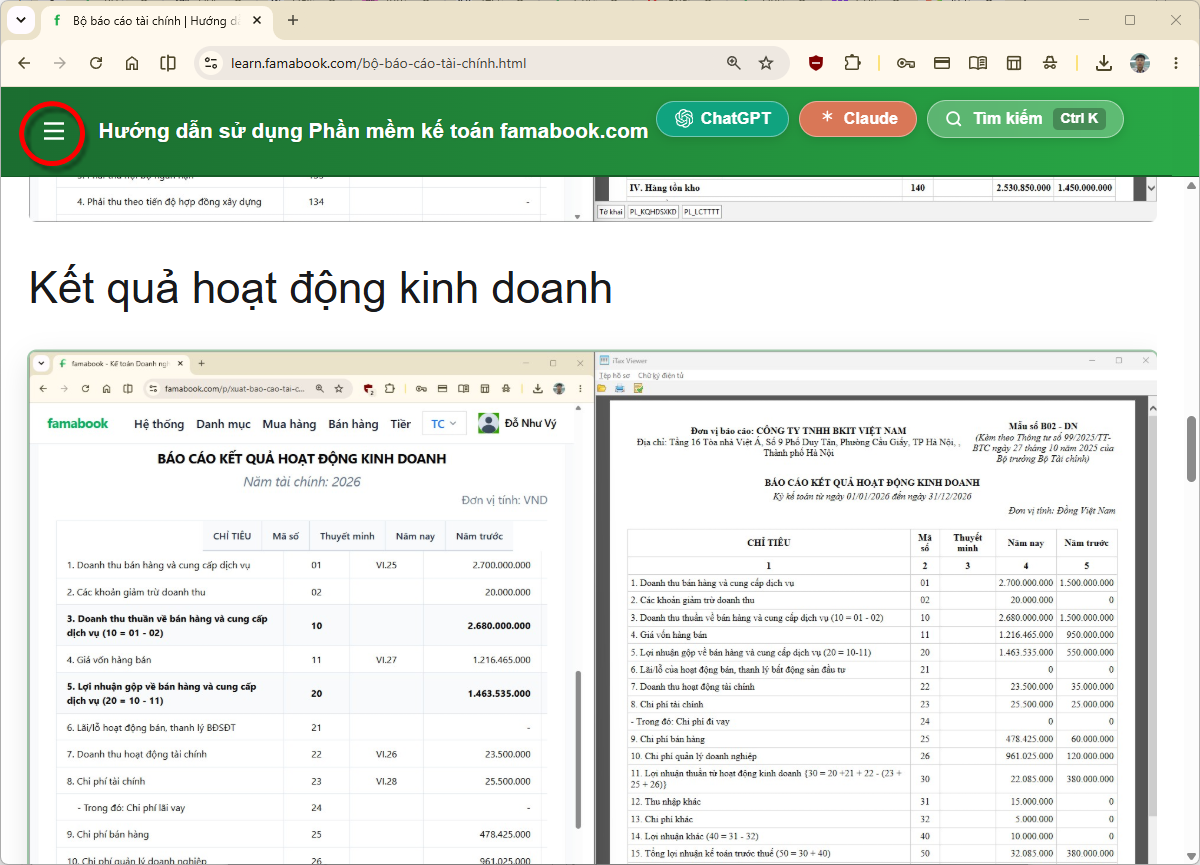Switch to the PL_LCTTTT sheet tab
Screen dimensions: 1200x865
coord(702,212)
